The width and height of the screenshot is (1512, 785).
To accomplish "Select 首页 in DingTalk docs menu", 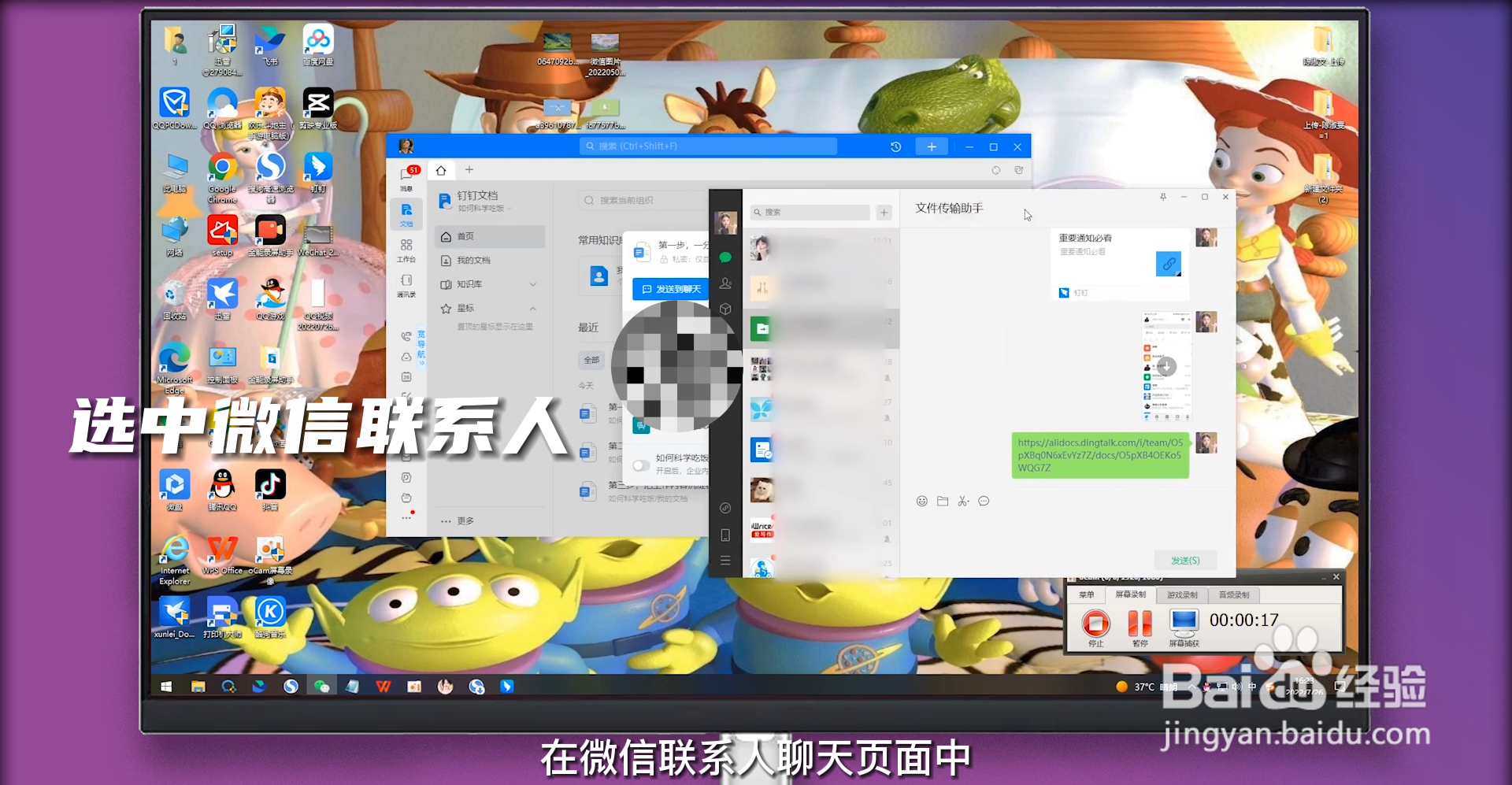I will (x=490, y=236).
